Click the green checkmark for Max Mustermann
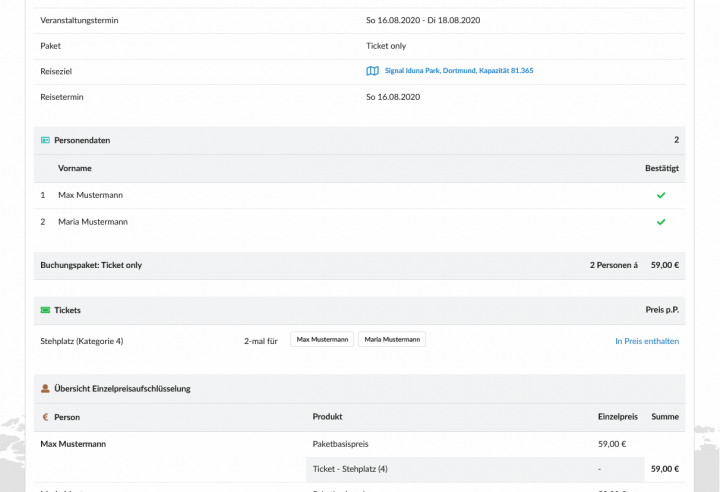This screenshot has height=492, width=720. tap(660, 195)
